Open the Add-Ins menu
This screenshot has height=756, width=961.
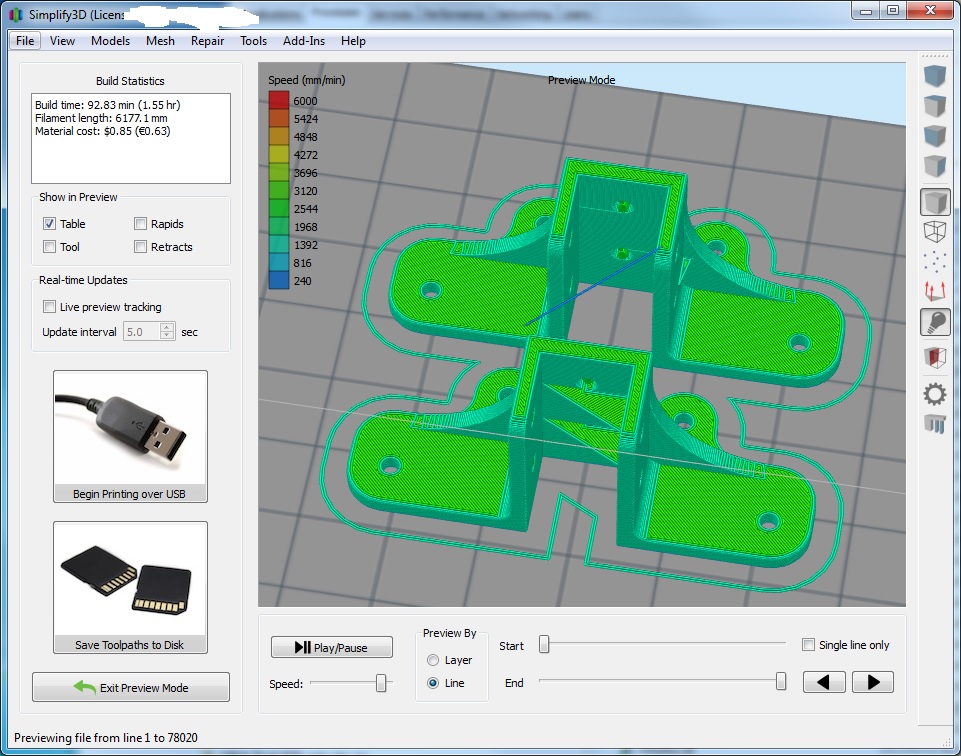[303, 40]
